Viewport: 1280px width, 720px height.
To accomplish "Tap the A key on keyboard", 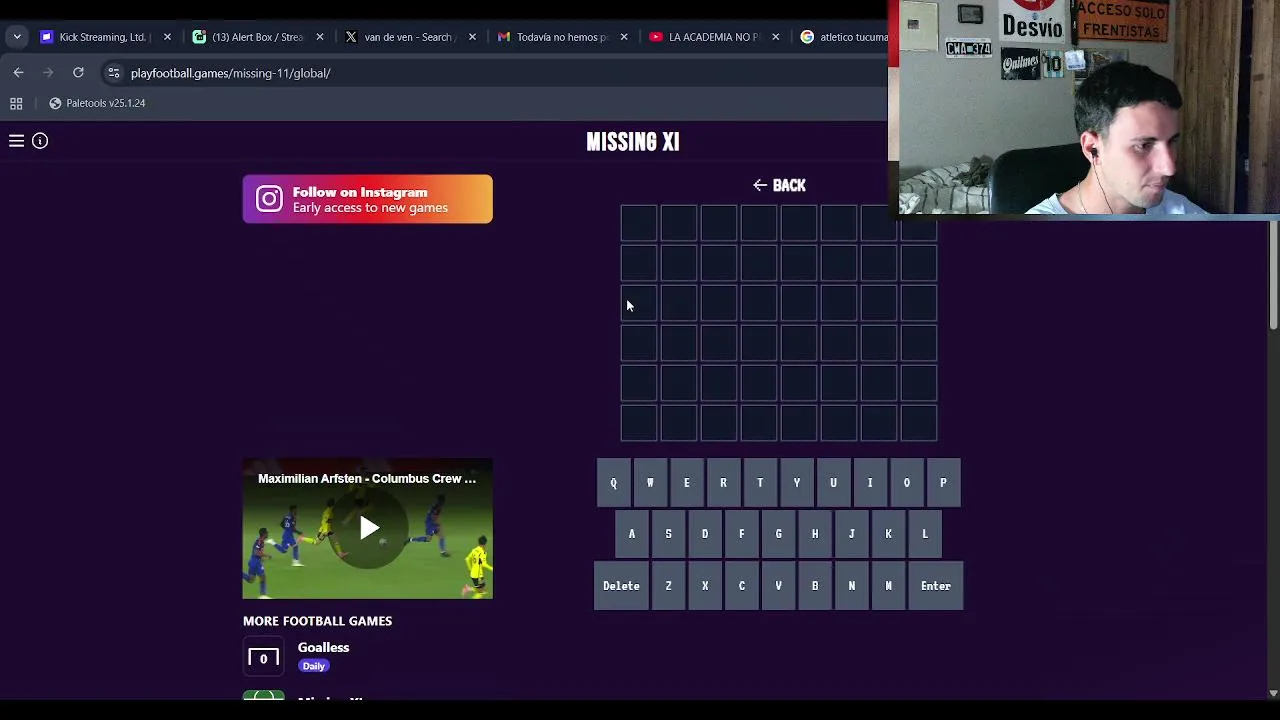I will pyautogui.click(x=632, y=534).
